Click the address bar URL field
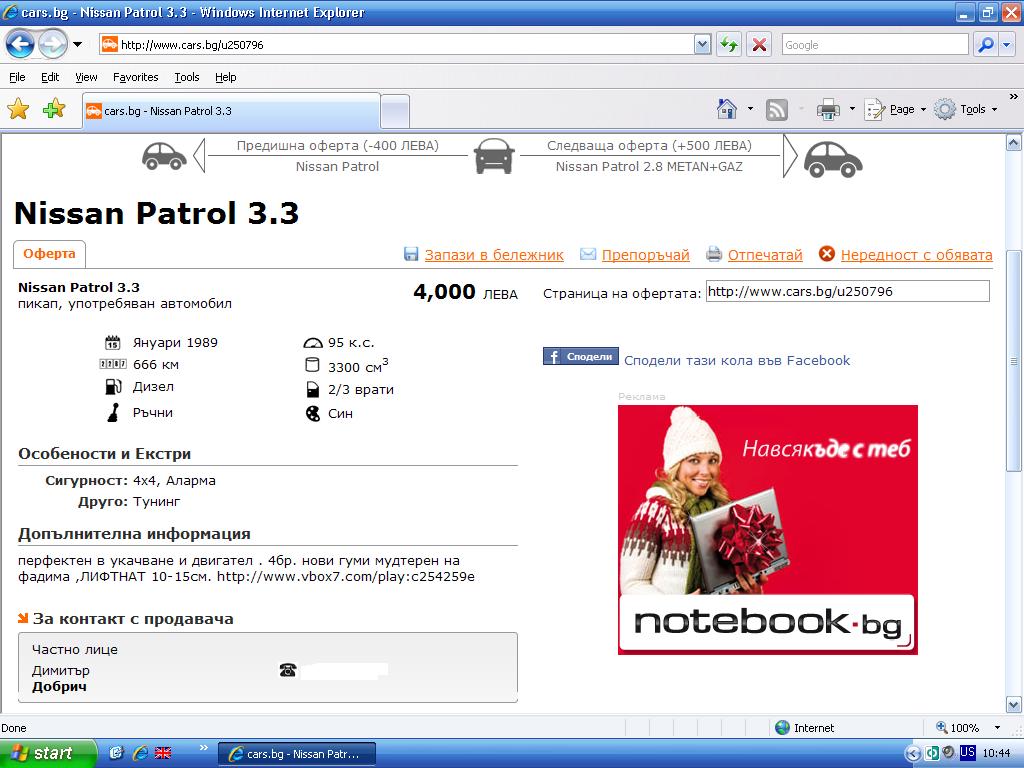The height and width of the screenshot is (768, 1024). pos(396,44)
